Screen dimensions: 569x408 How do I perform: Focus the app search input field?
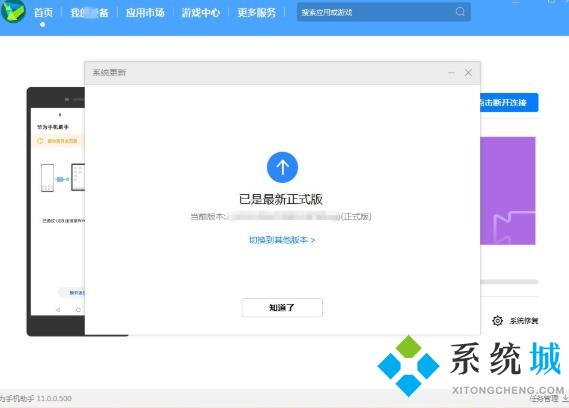coord(384,12)
